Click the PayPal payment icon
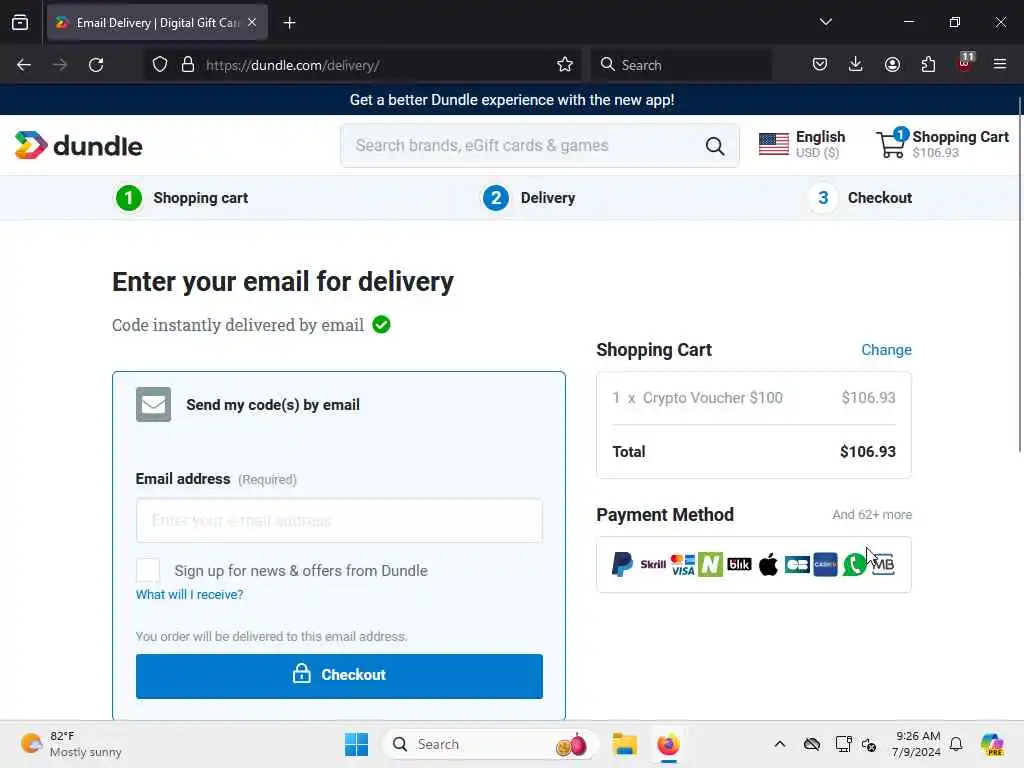Screen dimensions: 1024x768 click(622, 564)
